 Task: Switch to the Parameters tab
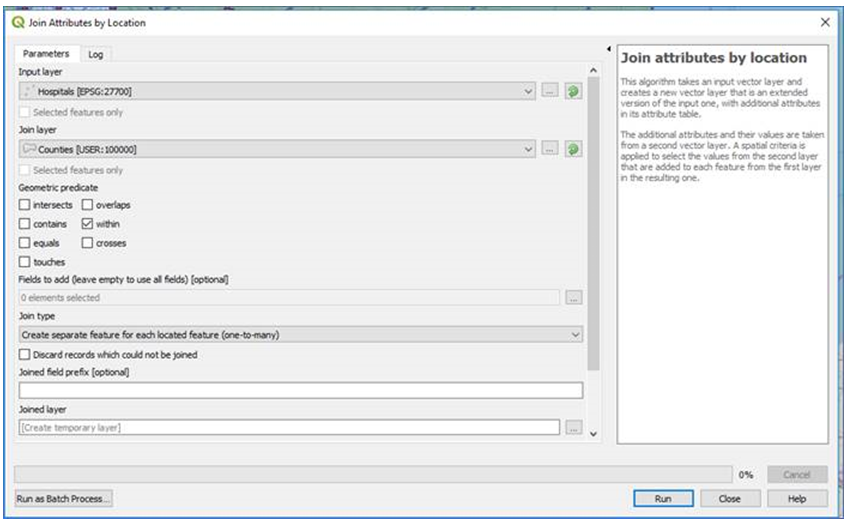coord(46,53)
